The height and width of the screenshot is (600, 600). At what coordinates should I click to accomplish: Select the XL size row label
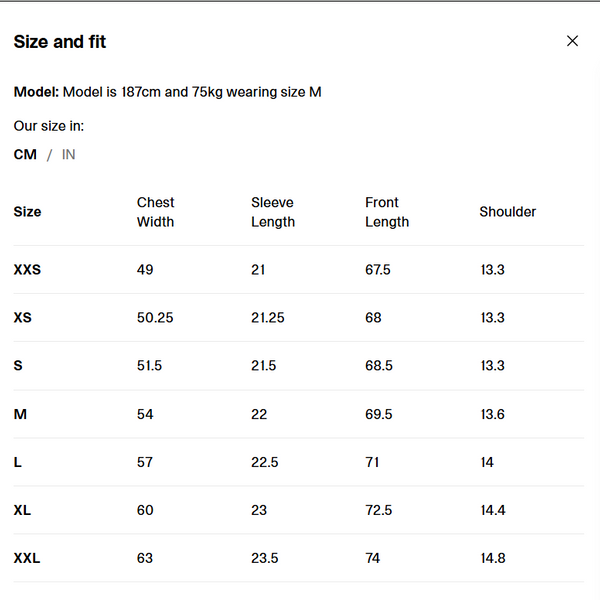pos(22,510)
